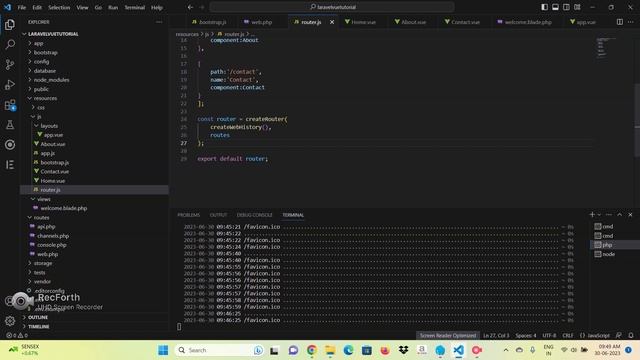Open the Explorer view in activity bar

pos(10,25)
